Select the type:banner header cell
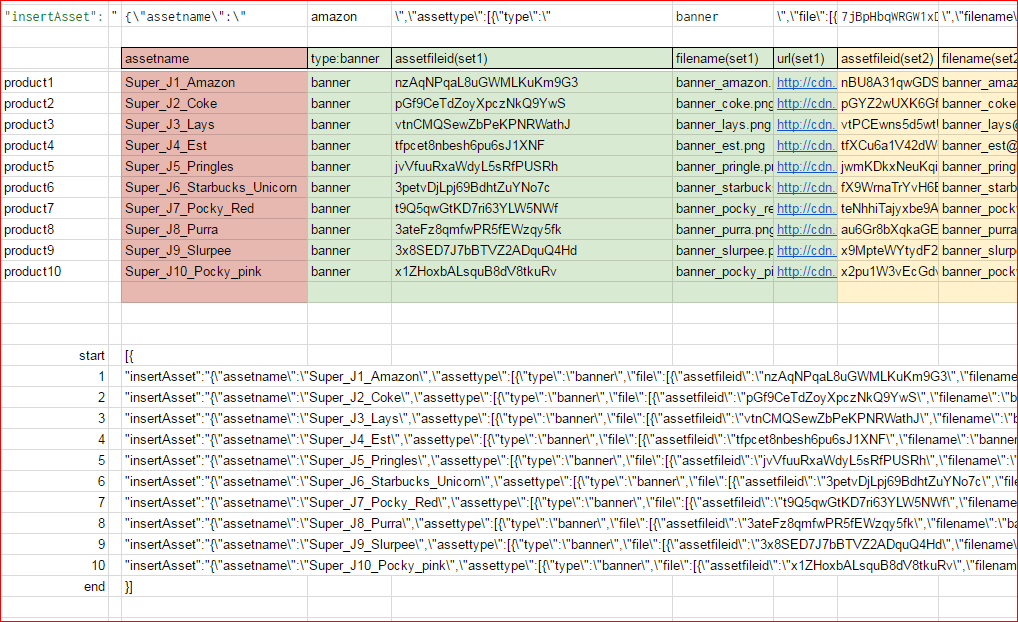This screenshot has height=622, width=1018. tap(349, 58)
